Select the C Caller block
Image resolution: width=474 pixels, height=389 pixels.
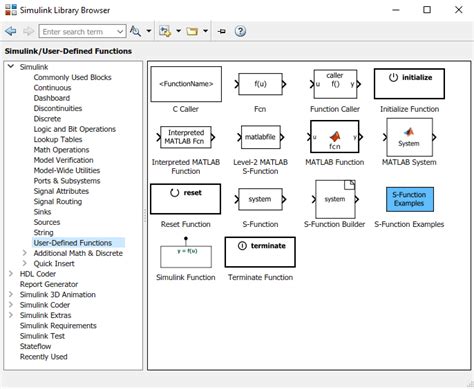(186, 84)
